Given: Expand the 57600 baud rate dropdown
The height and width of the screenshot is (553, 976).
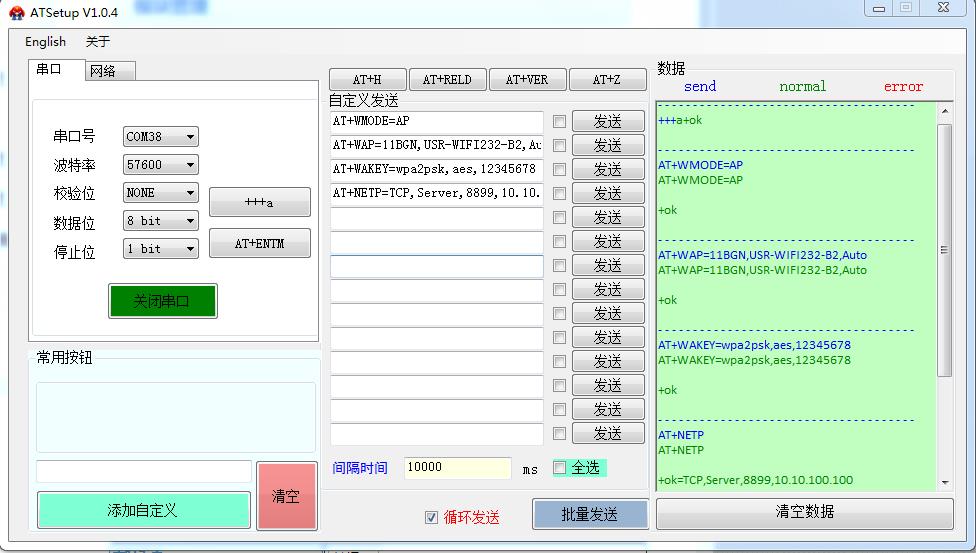Looking at the screenshot, I should pos(161,165).
